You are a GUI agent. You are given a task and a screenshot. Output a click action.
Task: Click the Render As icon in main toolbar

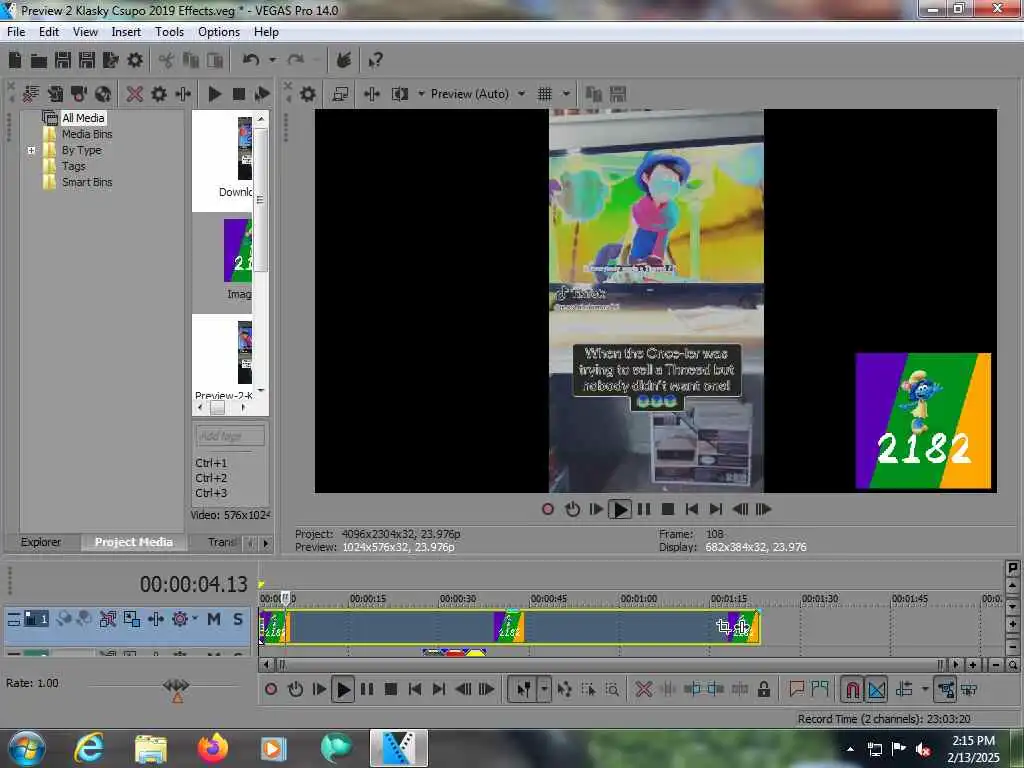click(110, 60)
